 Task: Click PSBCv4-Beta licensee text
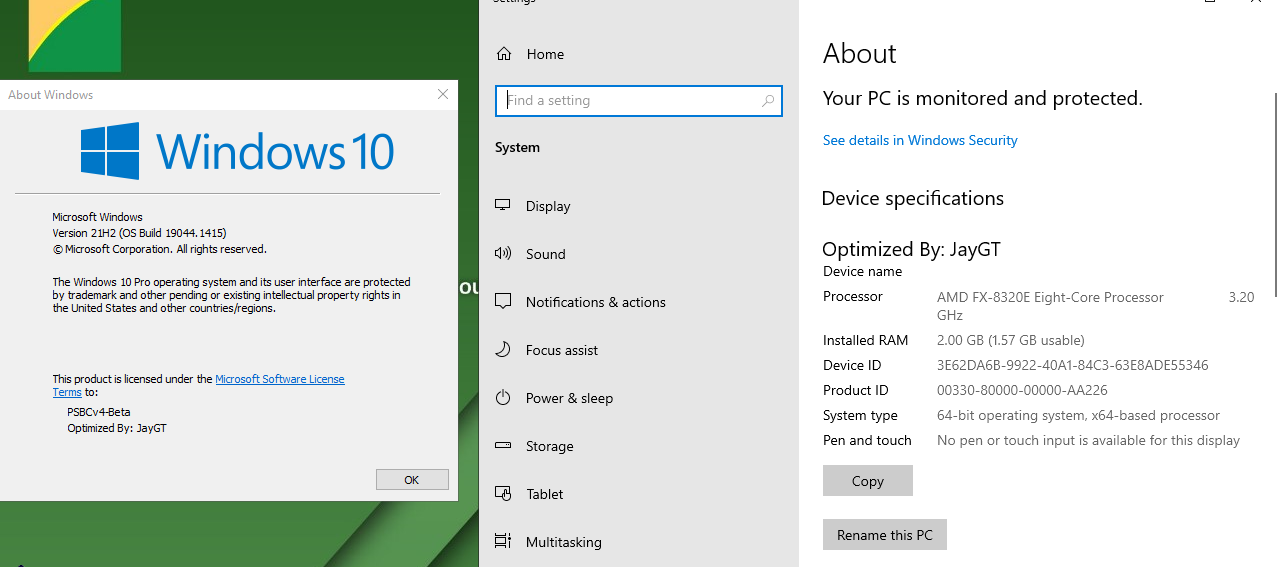pos(99,412)
